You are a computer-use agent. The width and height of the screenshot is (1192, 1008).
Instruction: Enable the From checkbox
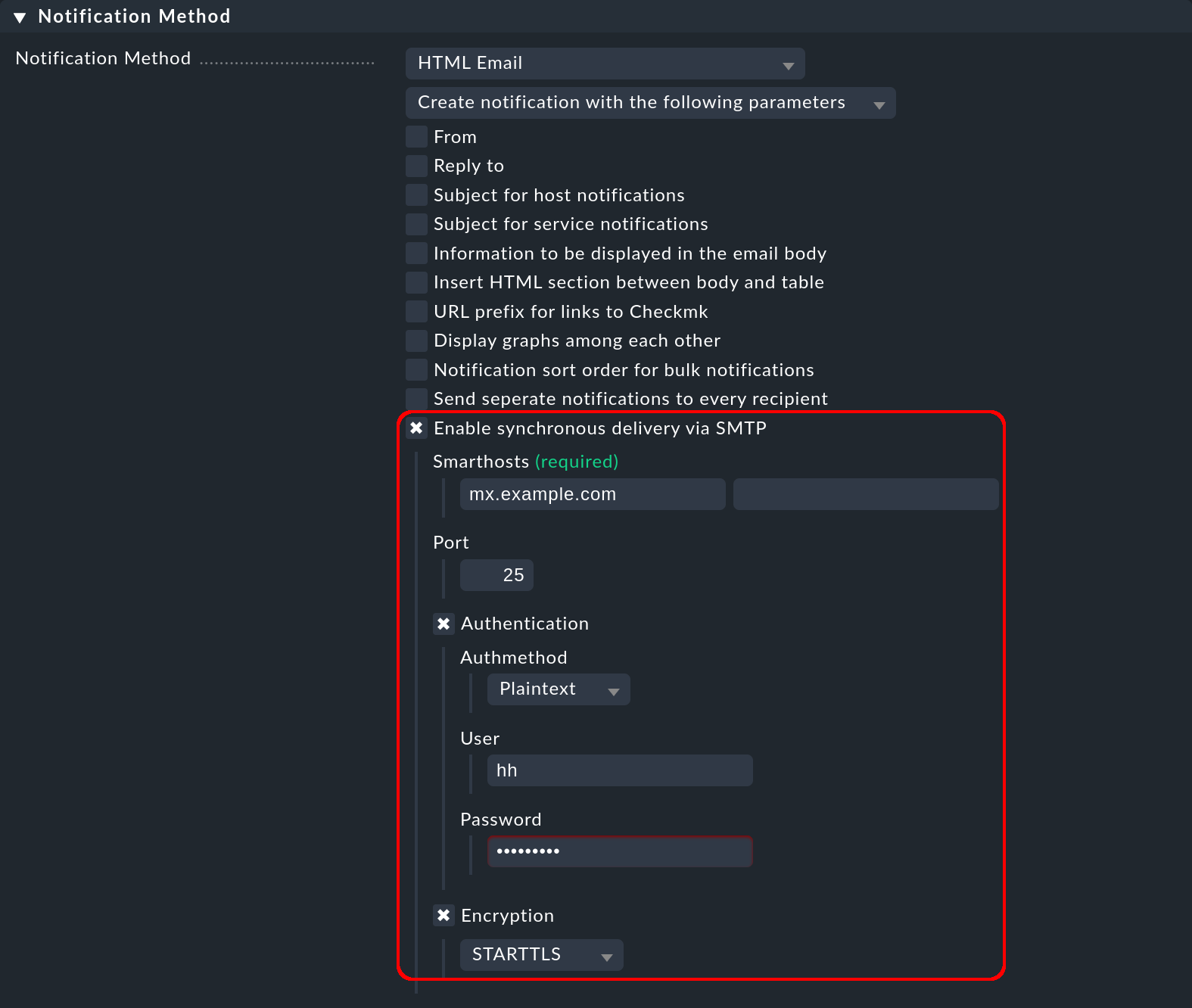416,137
